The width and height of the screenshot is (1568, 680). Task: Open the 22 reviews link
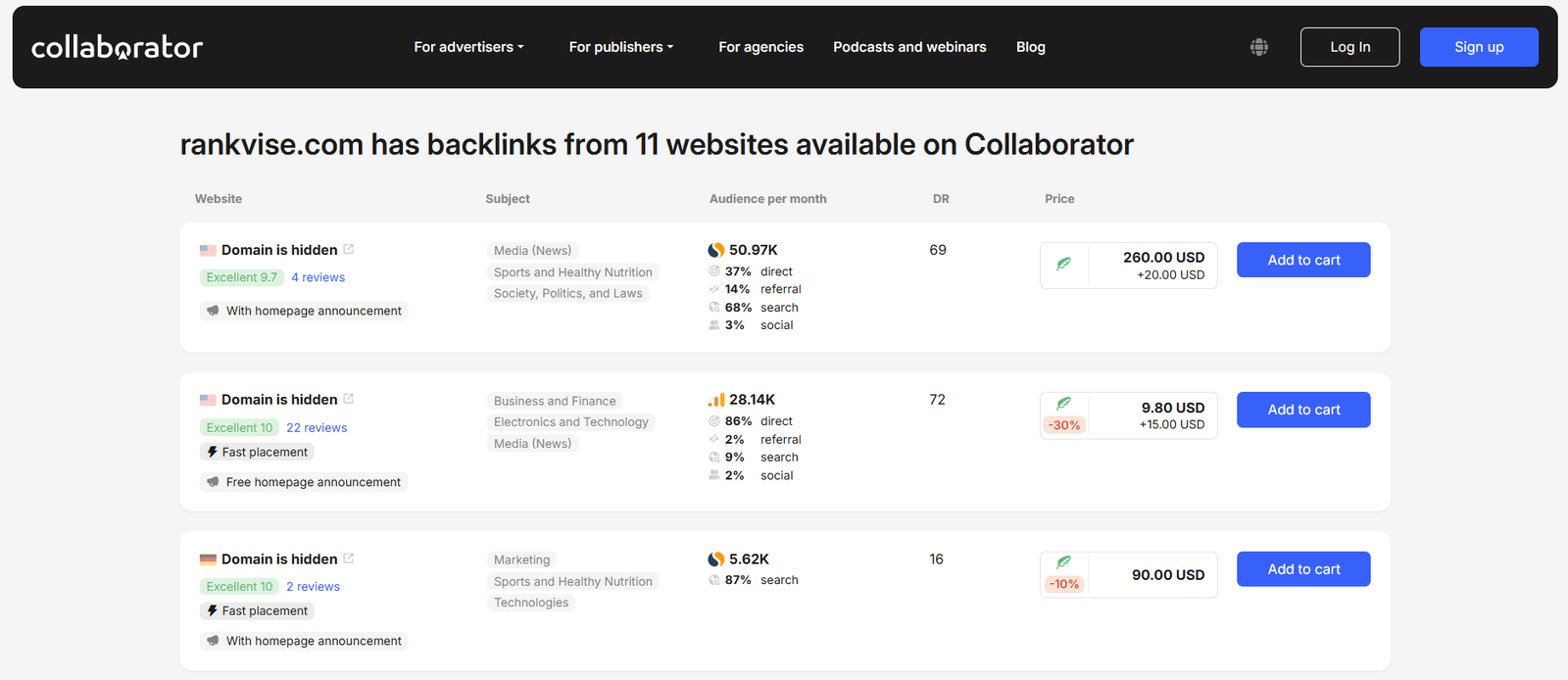pyautogui.click(x=317, y=427)
